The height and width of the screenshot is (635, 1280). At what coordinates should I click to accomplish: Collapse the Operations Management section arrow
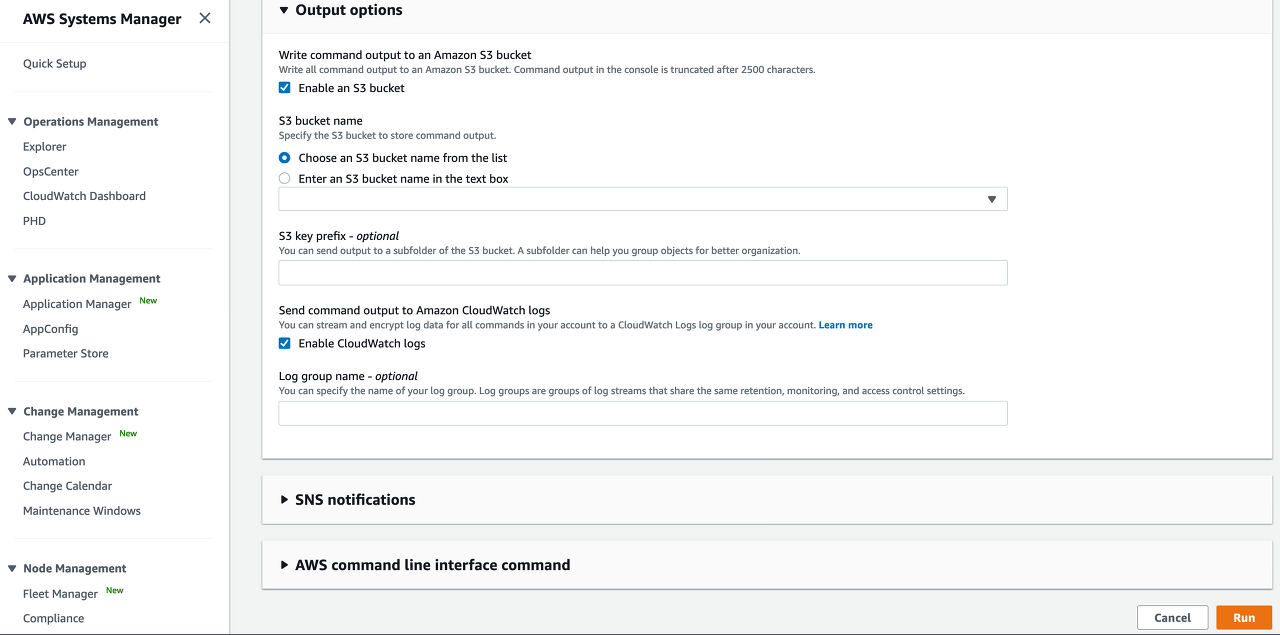point(13,122)
